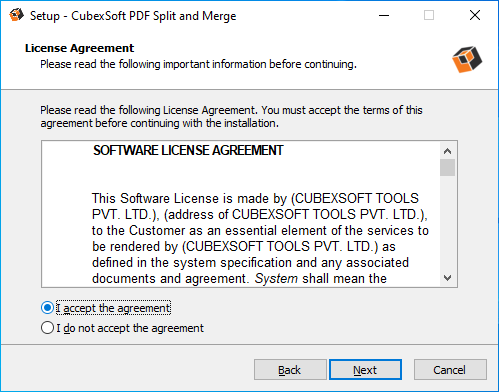Go to the previous step with Back
The height and width of the screenshot is (392, 499).
(290, 370)
